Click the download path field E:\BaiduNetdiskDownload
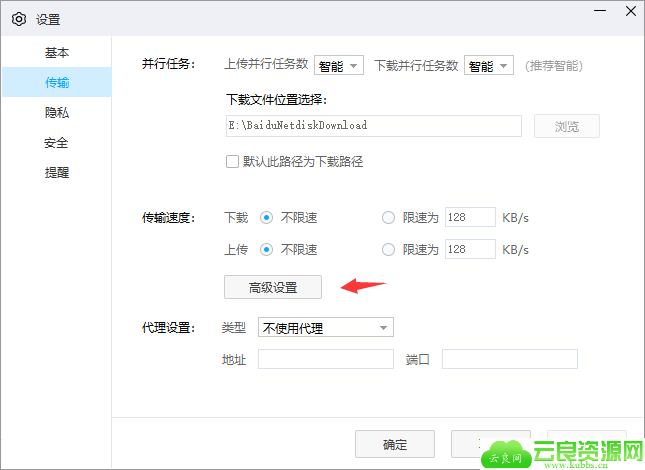This screenshot has width=645, height=470. click(x=374, y=126)
